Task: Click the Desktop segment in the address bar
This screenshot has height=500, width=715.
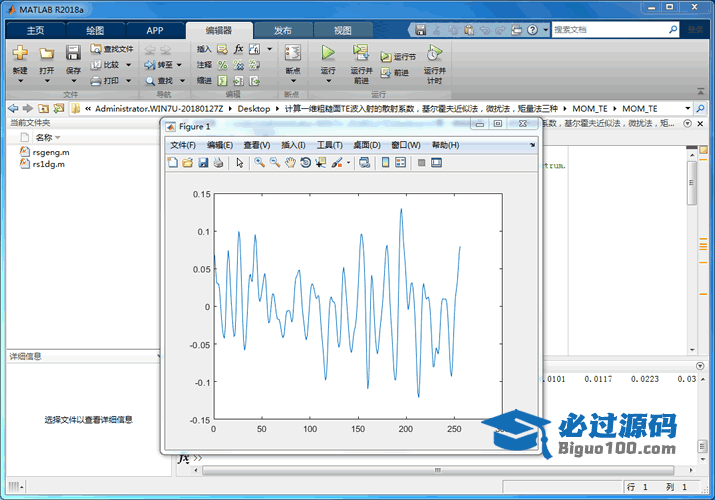Action: pyautogui.click(x=254, y=108)
